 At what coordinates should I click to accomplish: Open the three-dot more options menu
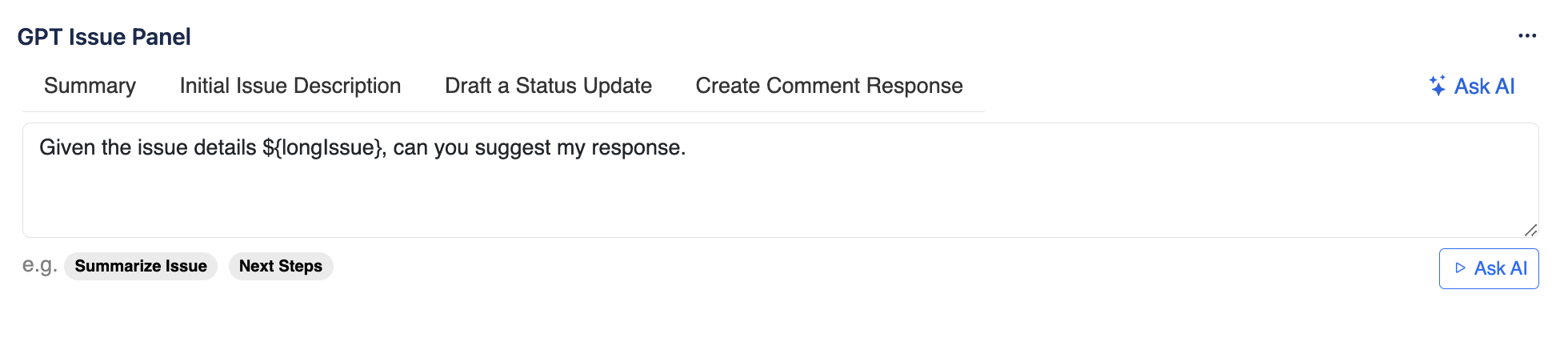(1527, 36)
